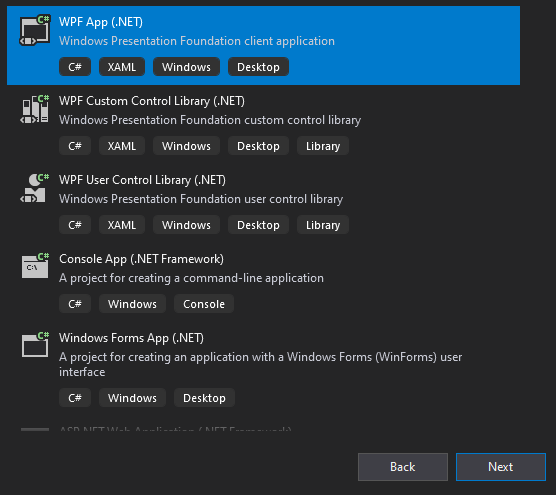Click C# tag under Windows Forms App
Viewport: 556px width, 495px height.
pos(75,398)
